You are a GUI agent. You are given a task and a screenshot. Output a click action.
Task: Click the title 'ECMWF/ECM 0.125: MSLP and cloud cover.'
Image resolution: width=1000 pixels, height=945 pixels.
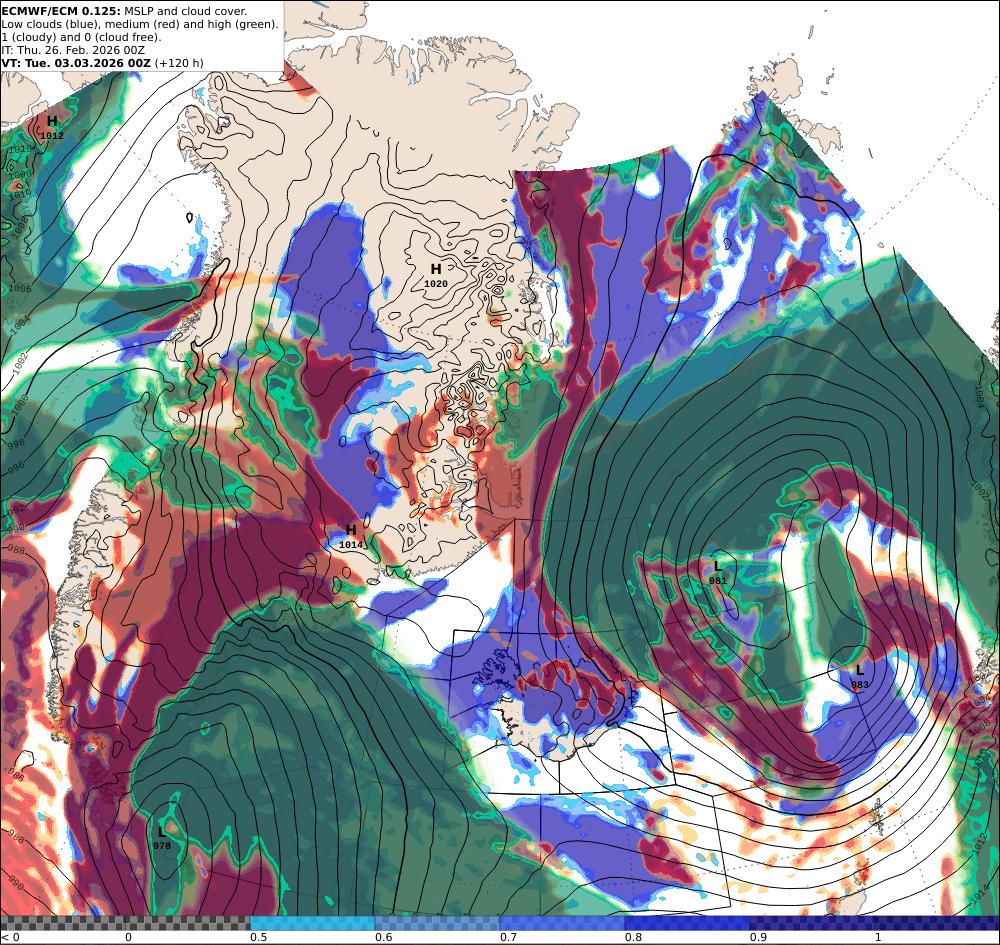(124, 11)
